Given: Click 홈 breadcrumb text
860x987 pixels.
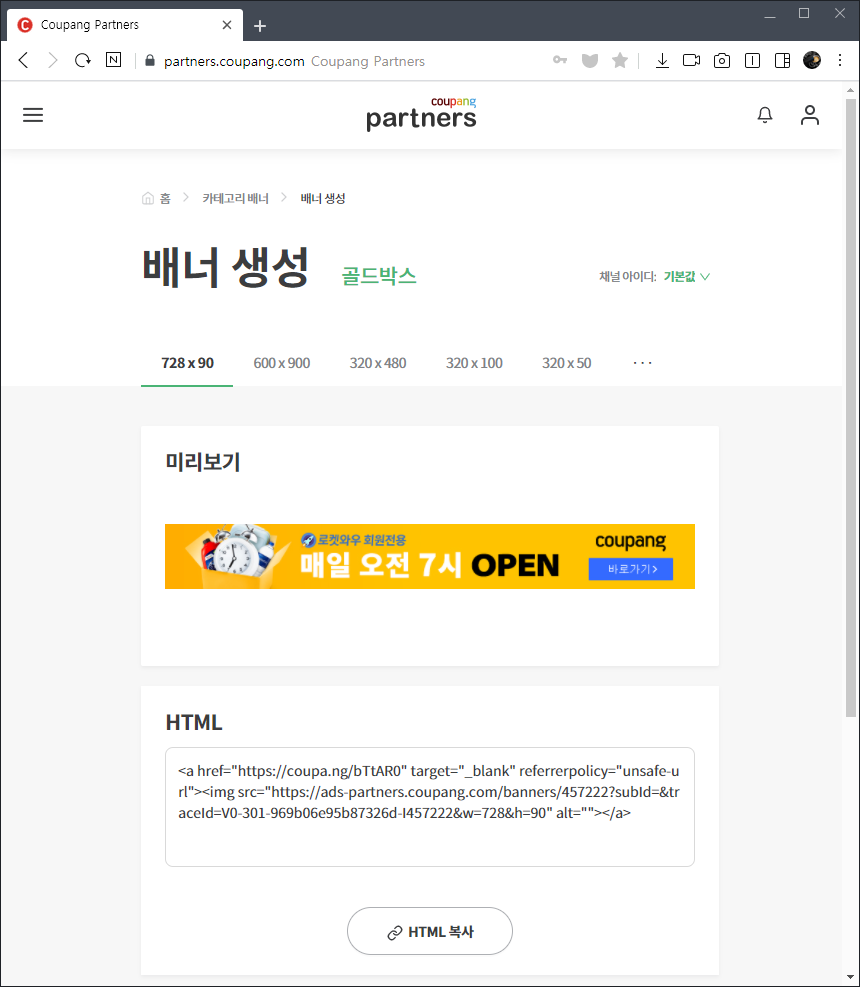Looking at the screenshot, I should tap(165, 198).
